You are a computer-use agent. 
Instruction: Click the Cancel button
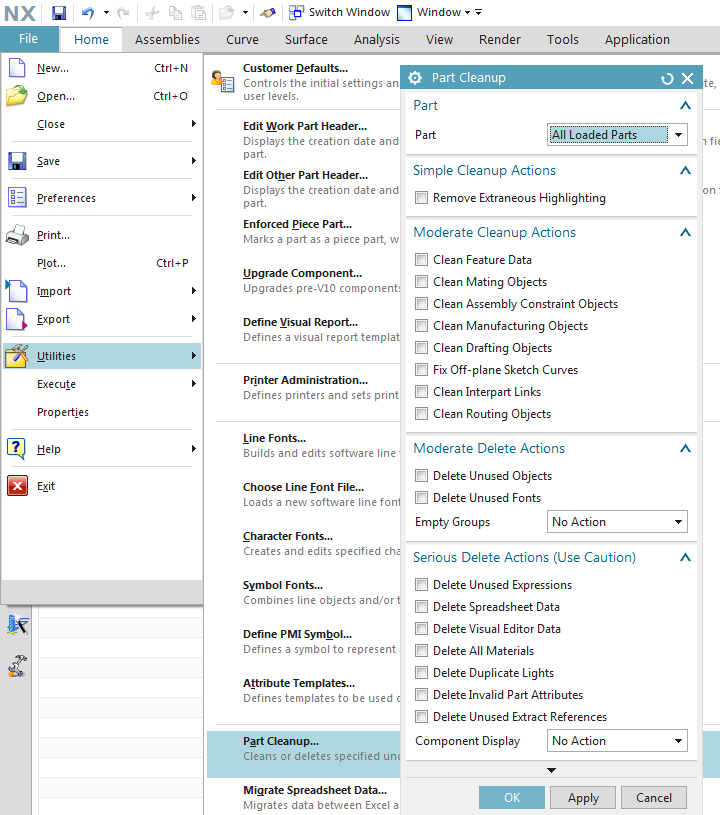654,797
